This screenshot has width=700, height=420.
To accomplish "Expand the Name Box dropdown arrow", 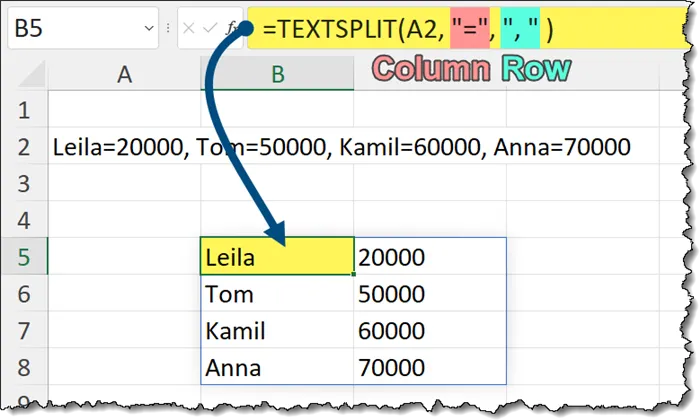I will 148,29.
